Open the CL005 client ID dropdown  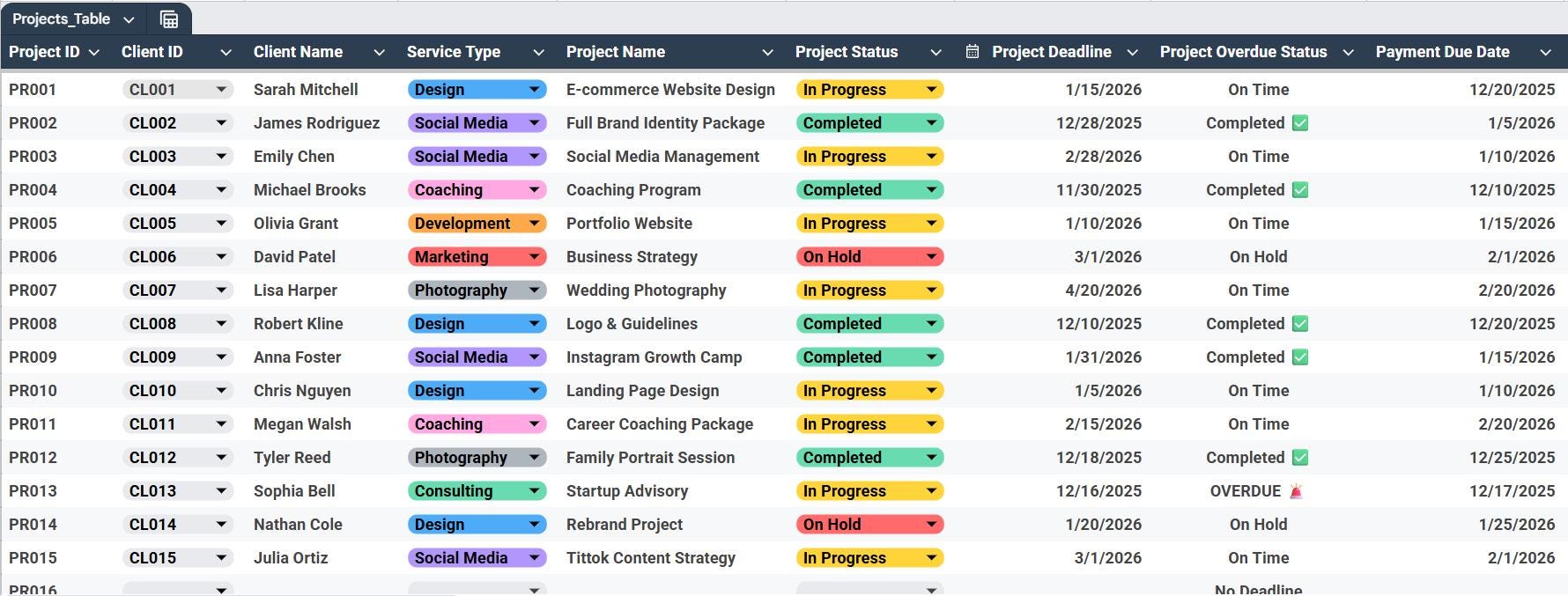tap(178, 224)
